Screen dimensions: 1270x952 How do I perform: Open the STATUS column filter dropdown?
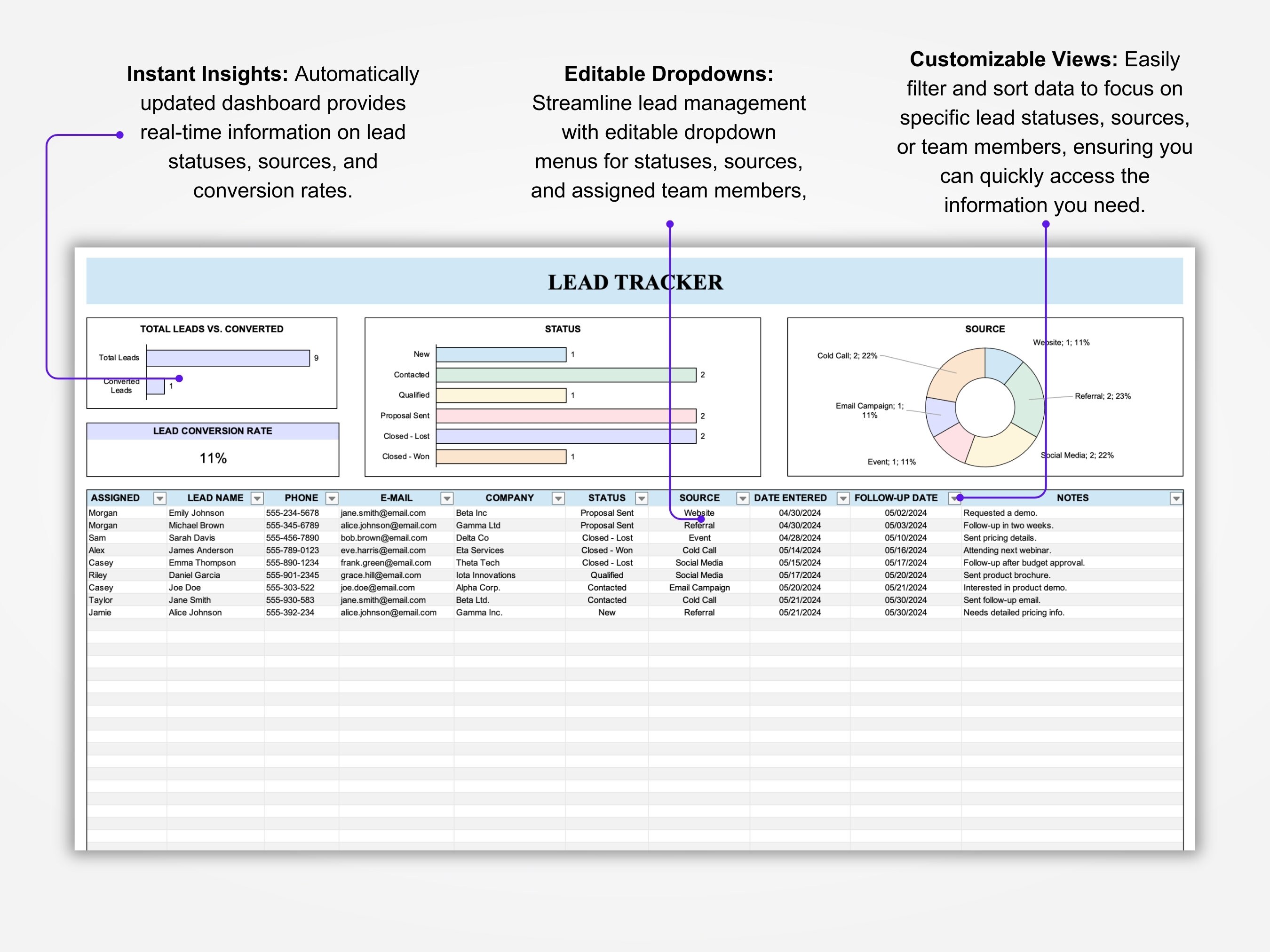coord(642,498)
